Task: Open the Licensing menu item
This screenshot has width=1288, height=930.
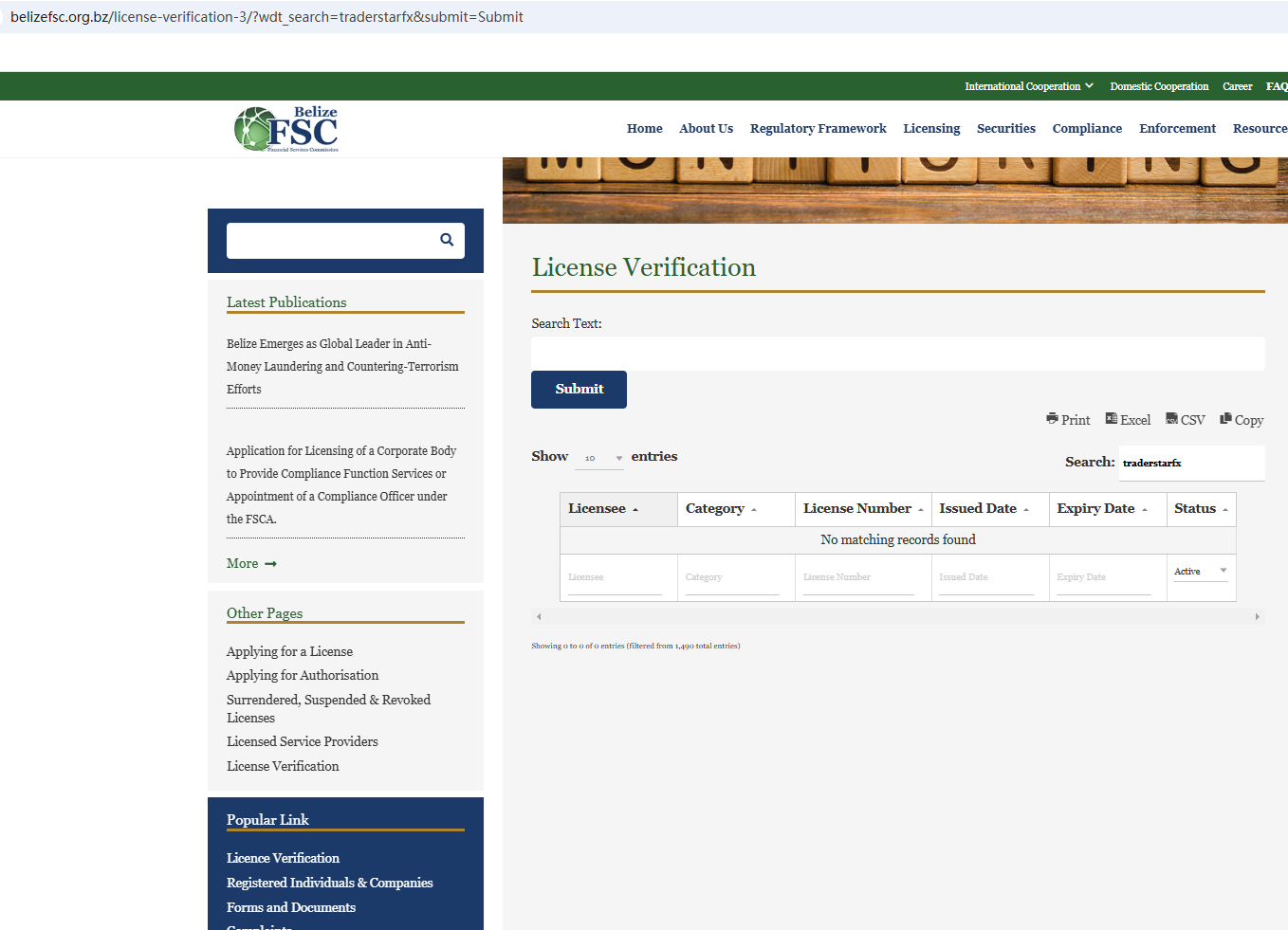Action: [x=930, y=129]
